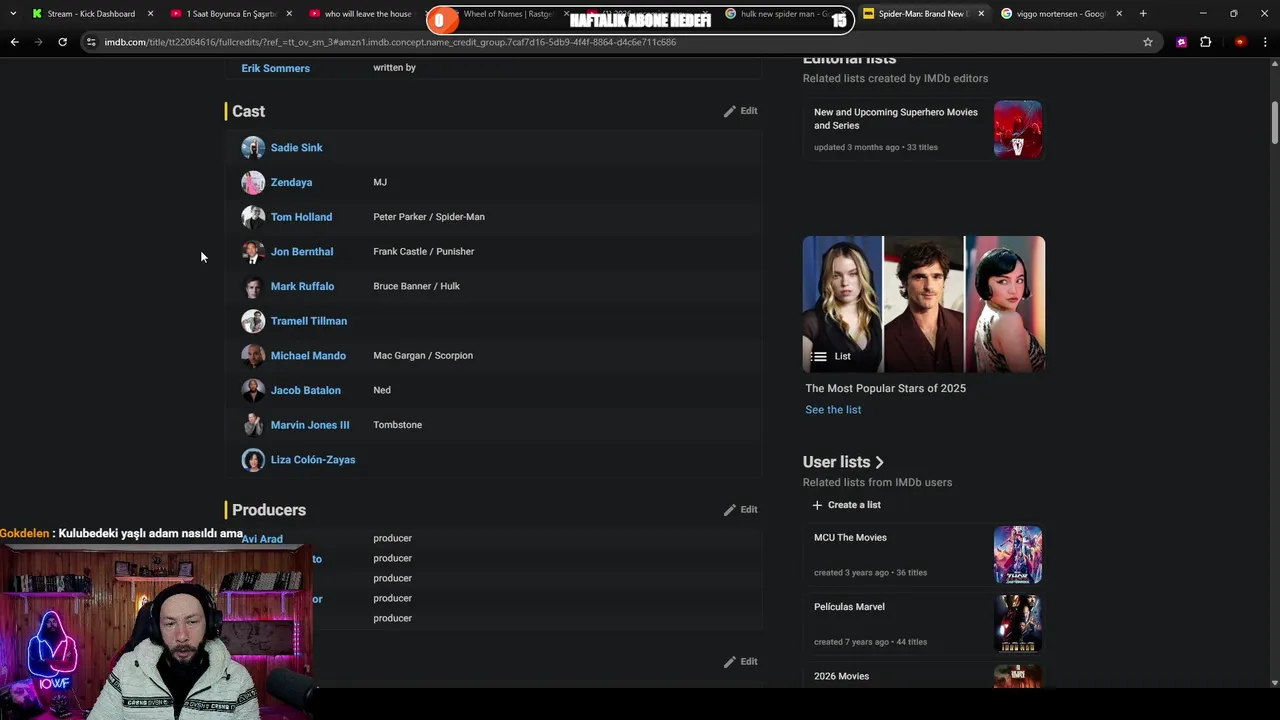Click the page vertical scrollbar thumb
Image resolution: width=1280 pixels, height=720 pixels.
click(1274, 124)
